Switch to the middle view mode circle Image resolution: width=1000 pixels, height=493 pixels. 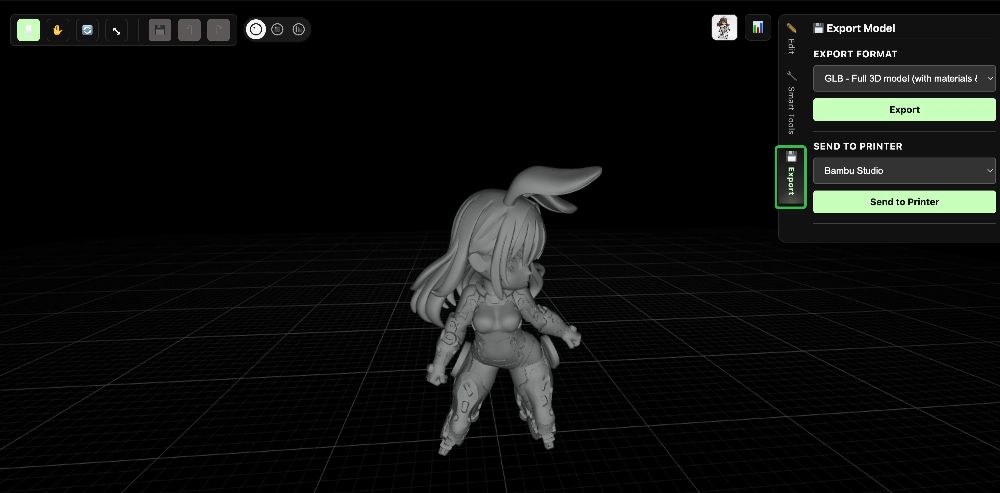point(277,29)
